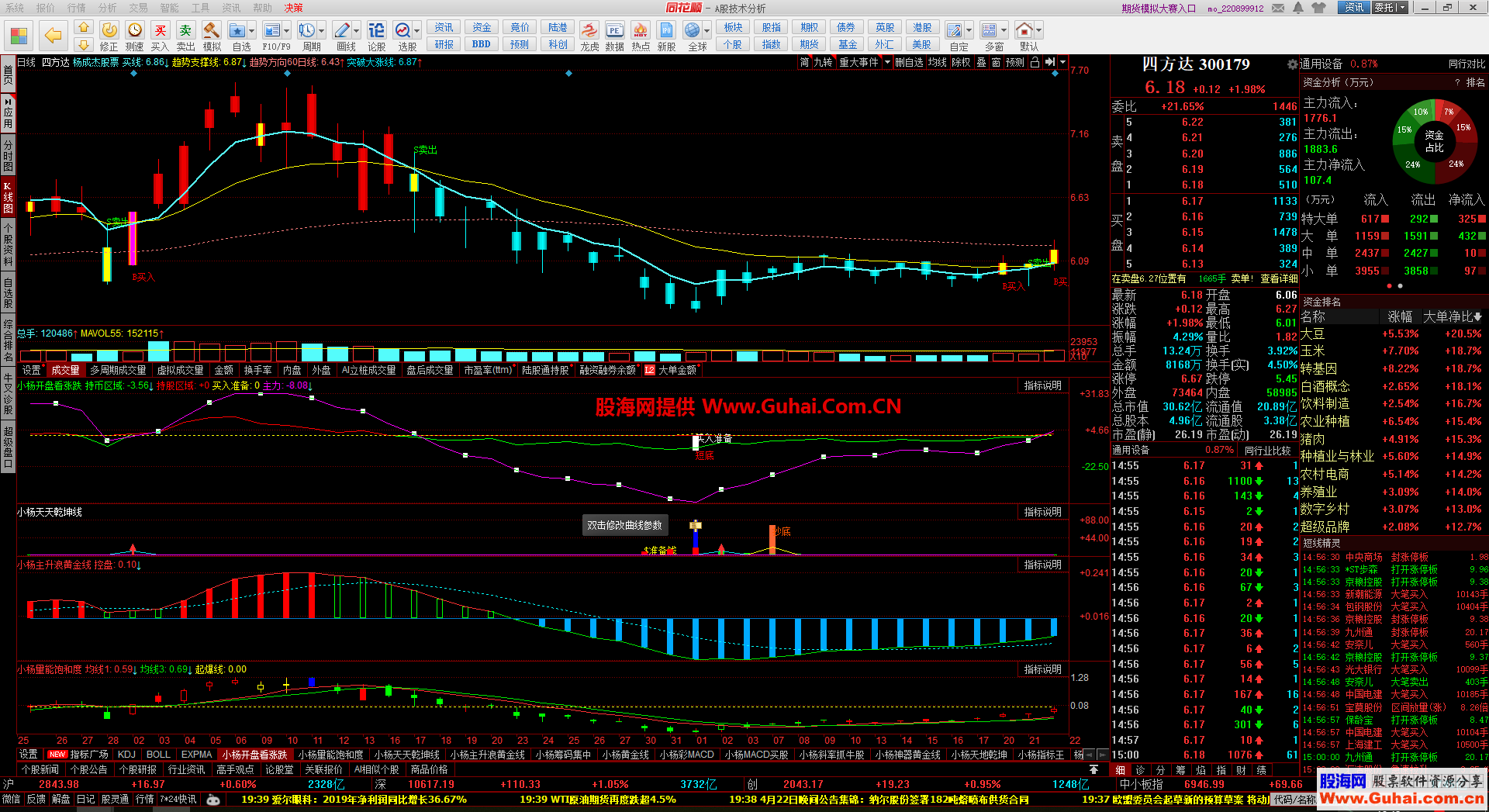Screen dimensions: 1489x812
Task: Expand the 自选 dropdown arrow
Action: click(253, 30)
